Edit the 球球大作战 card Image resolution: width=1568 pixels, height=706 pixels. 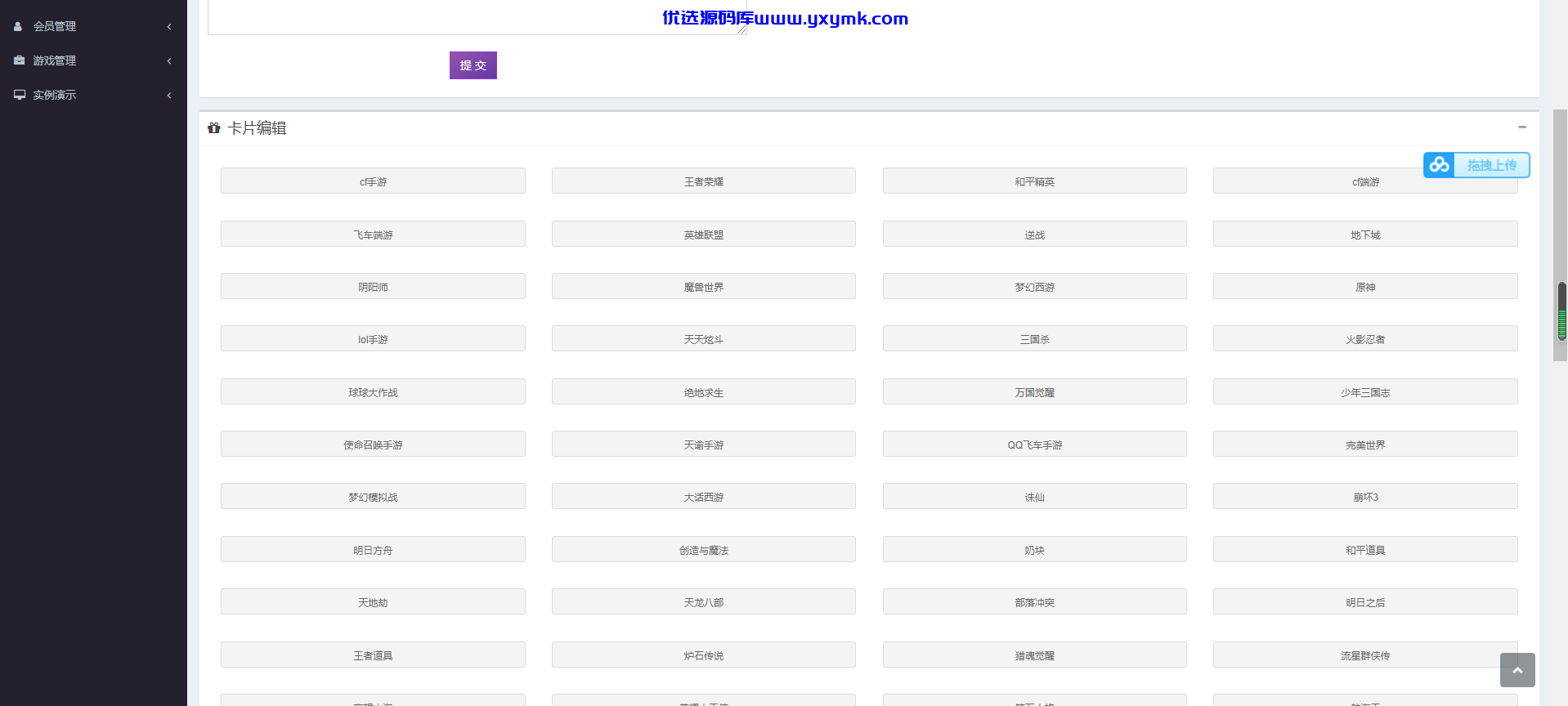(x=373, y=392)
